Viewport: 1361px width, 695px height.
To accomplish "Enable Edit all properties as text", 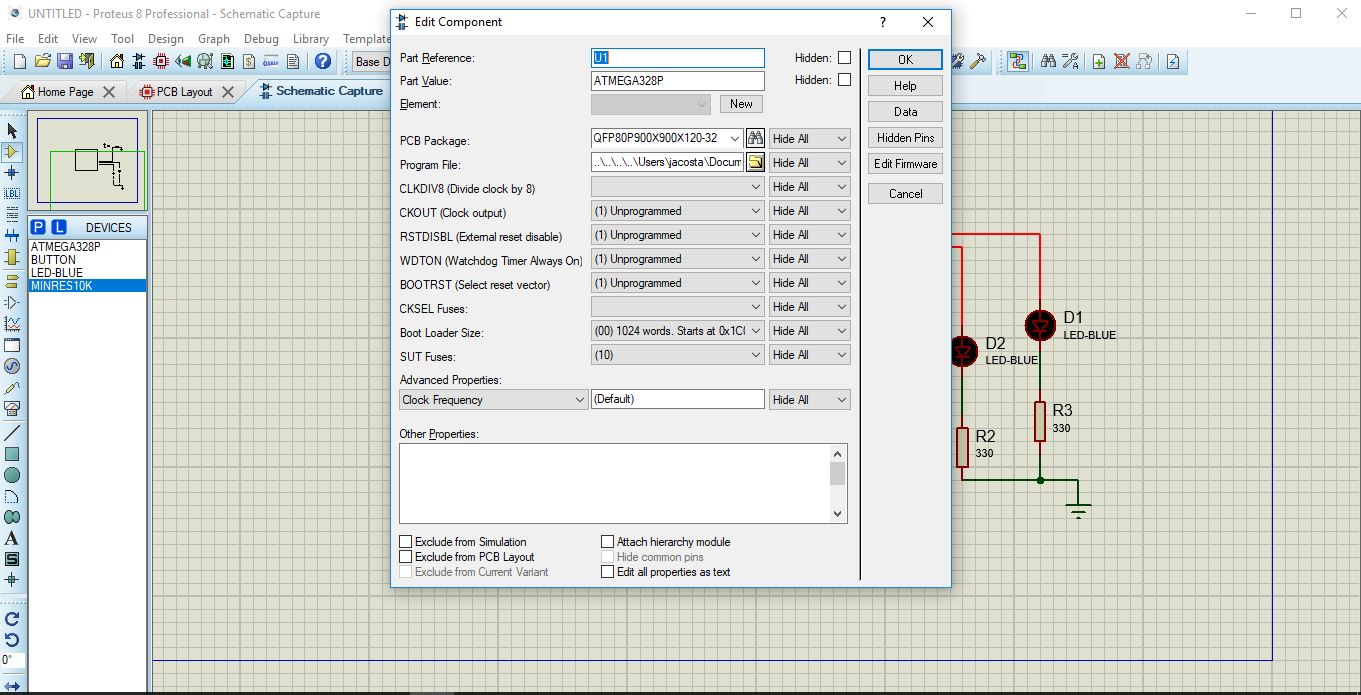I will 607,572.
